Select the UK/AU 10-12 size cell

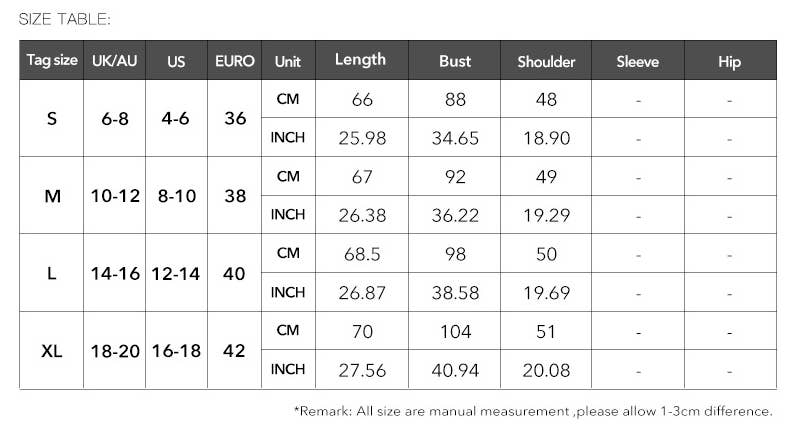pyautogui.click(x=114, y=196)
